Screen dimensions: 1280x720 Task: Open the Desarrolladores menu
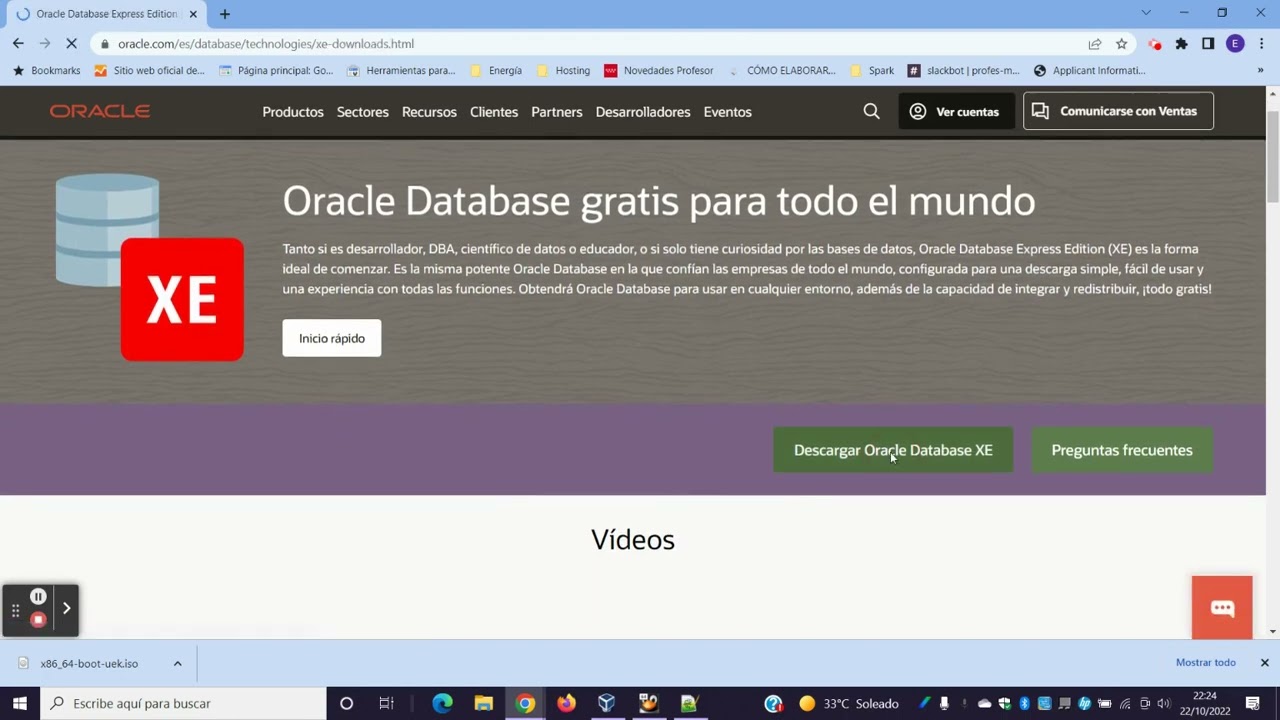pos(643,112)
